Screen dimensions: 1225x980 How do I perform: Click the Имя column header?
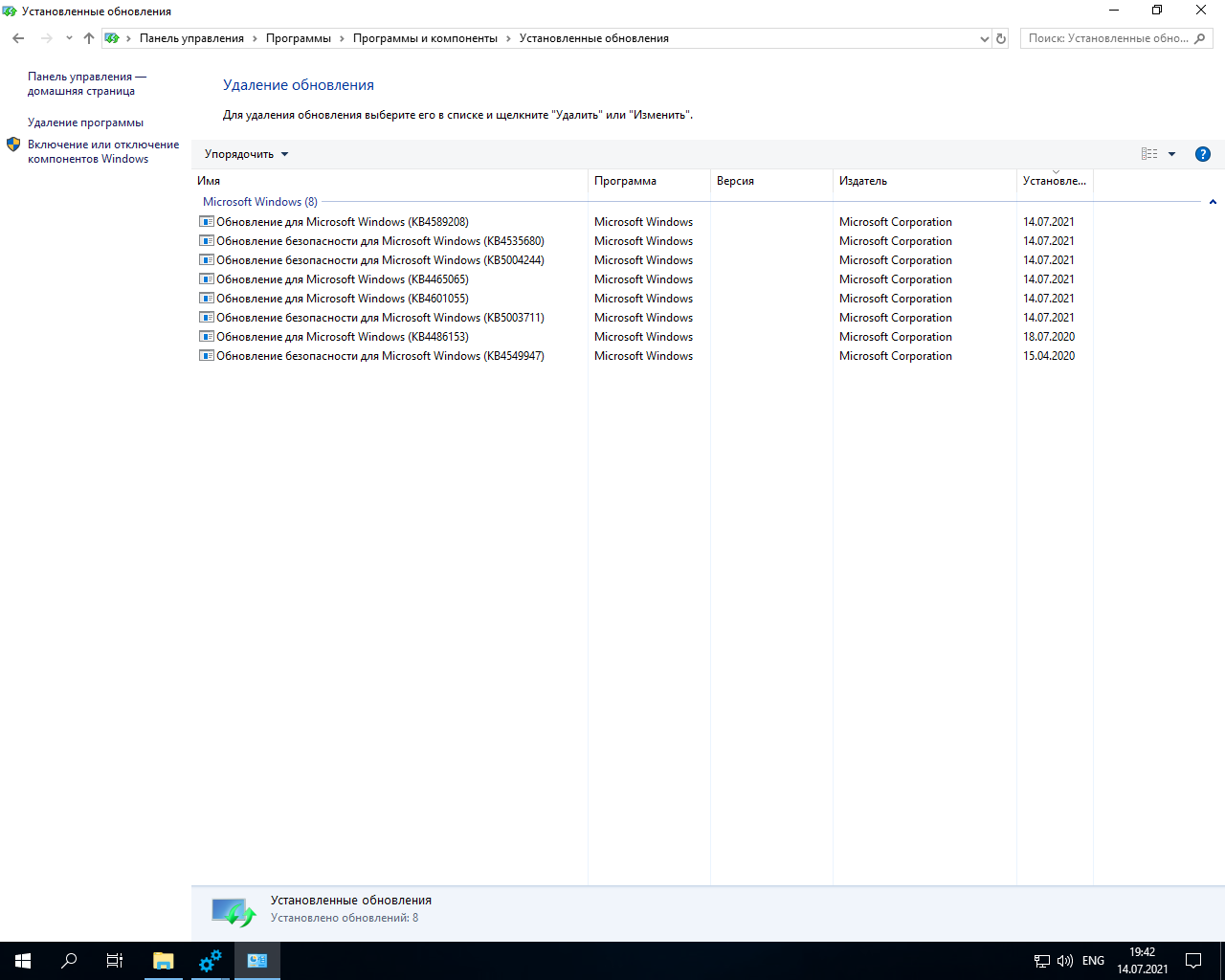[x=209, y=181]
